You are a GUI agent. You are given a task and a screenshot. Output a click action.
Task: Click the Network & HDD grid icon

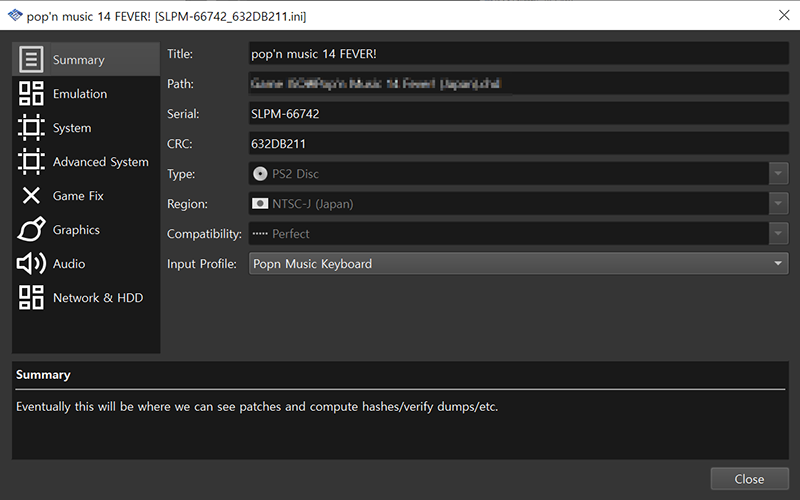click(x=31, y=297)
